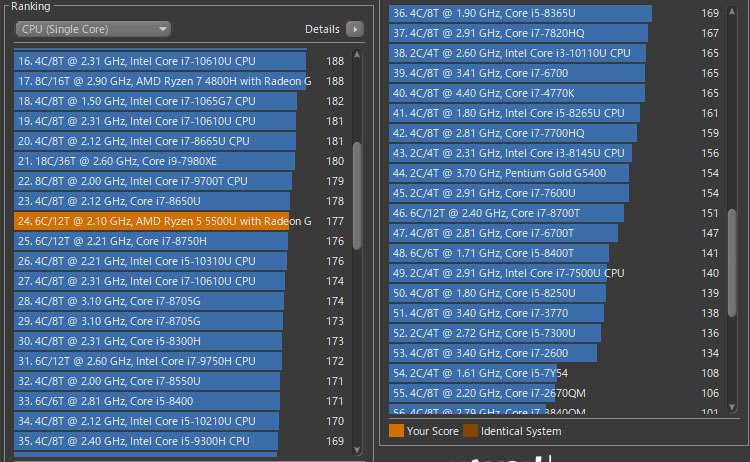
Task: Select the Core i7-8750H entry scoring 176
Action: coord(152,241)
